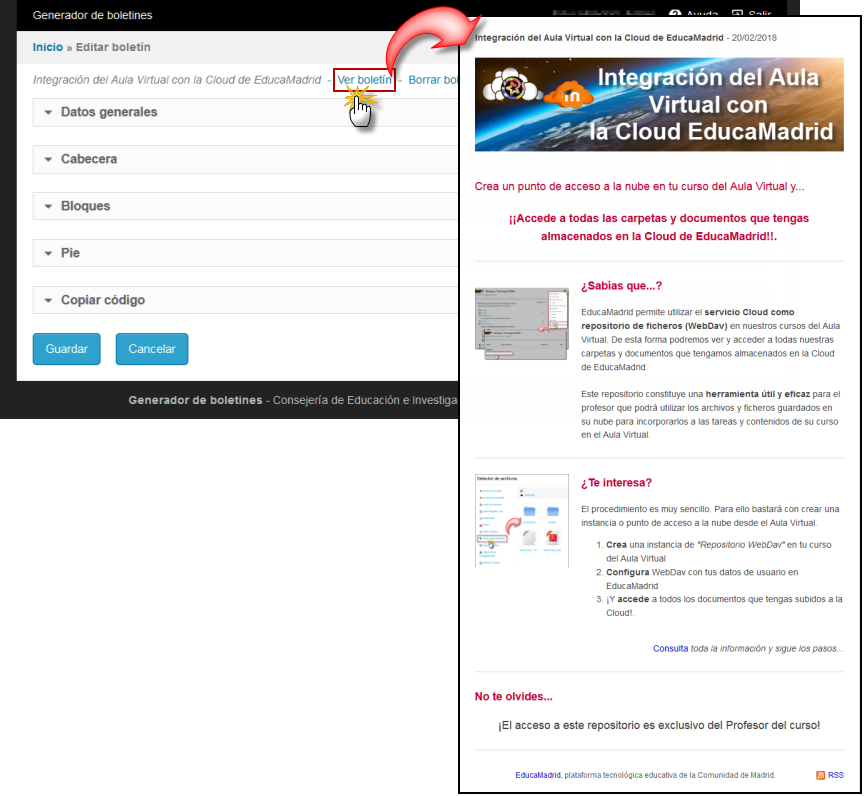Click the ¿Sabías que...? heading
864x796 pixels.
tap(622, 286)
